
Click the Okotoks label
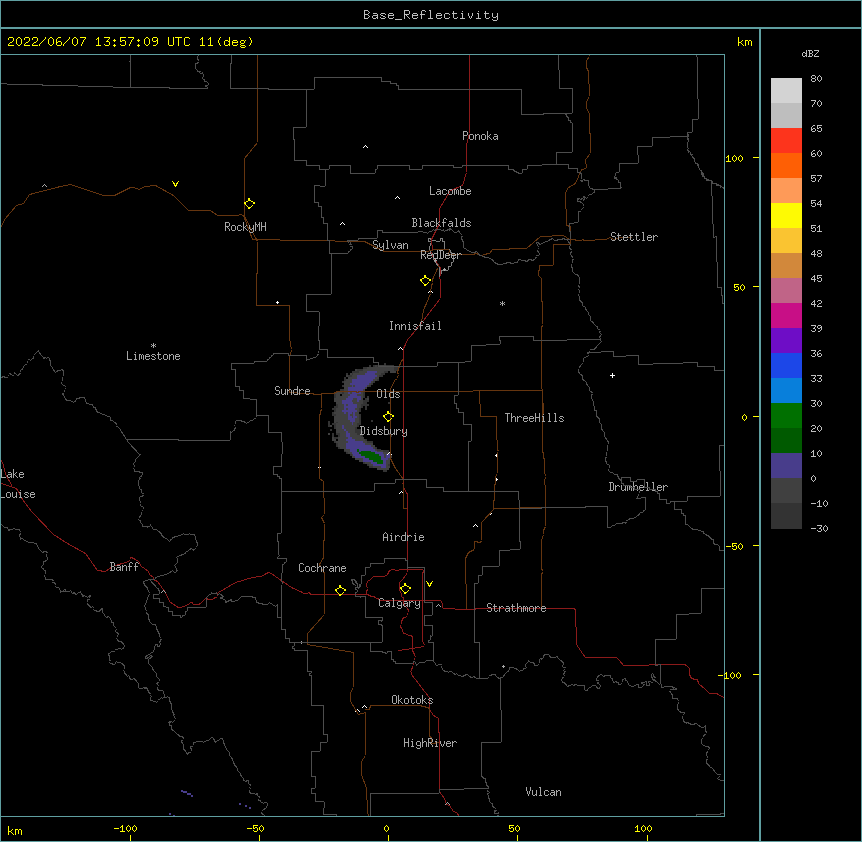pyautogui.click(x=412, y=700)
